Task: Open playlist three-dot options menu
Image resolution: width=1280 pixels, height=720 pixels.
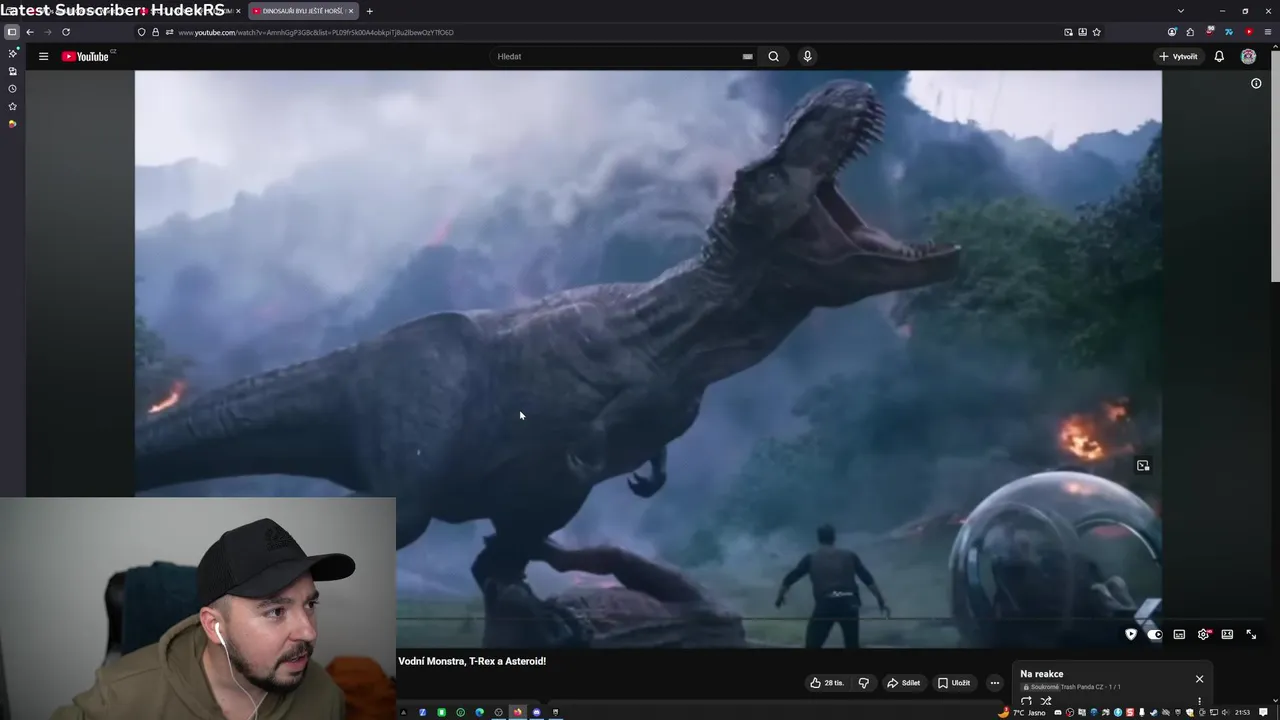Action: [x=1199, y=701]
